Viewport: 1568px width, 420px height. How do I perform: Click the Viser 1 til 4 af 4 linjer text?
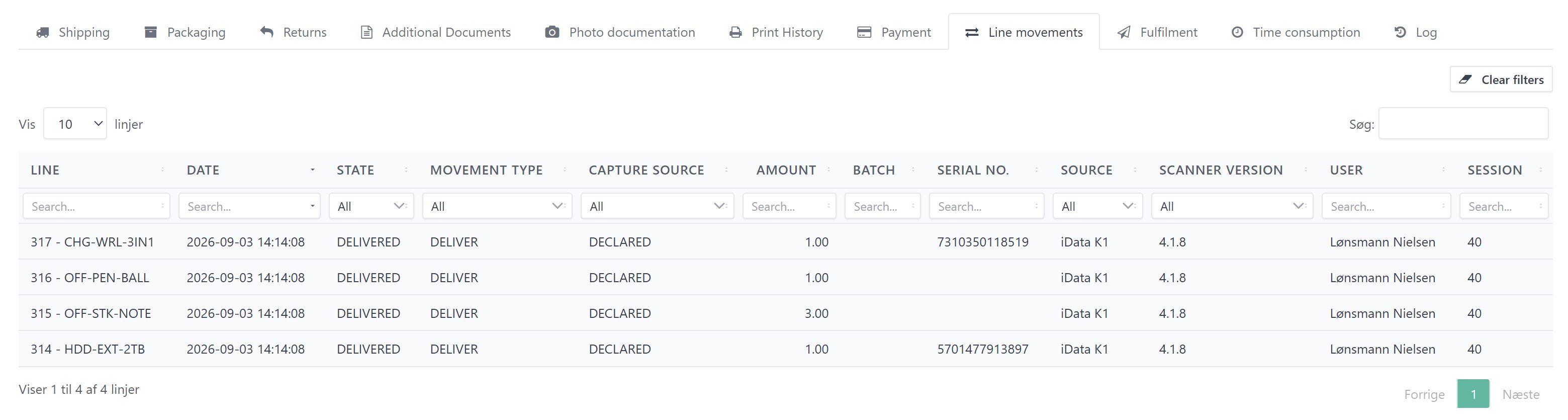point(79,389)
